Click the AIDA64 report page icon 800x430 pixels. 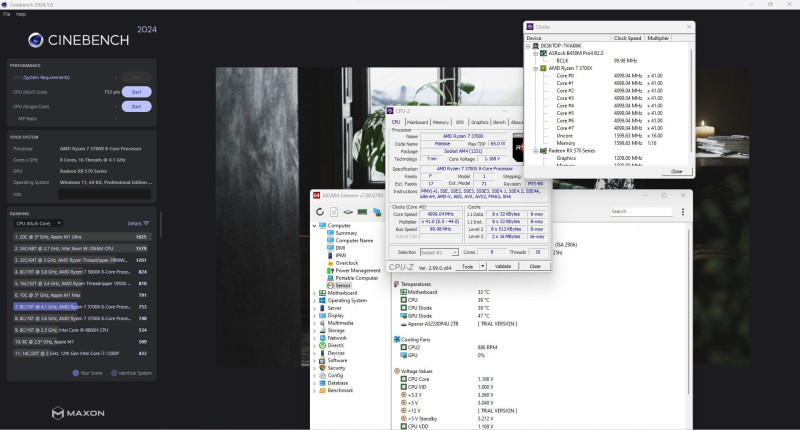[x=334, y=212]
